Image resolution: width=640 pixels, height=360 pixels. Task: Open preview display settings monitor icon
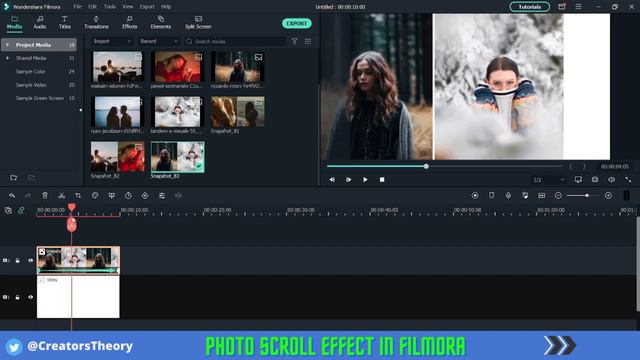click(578, 180)
